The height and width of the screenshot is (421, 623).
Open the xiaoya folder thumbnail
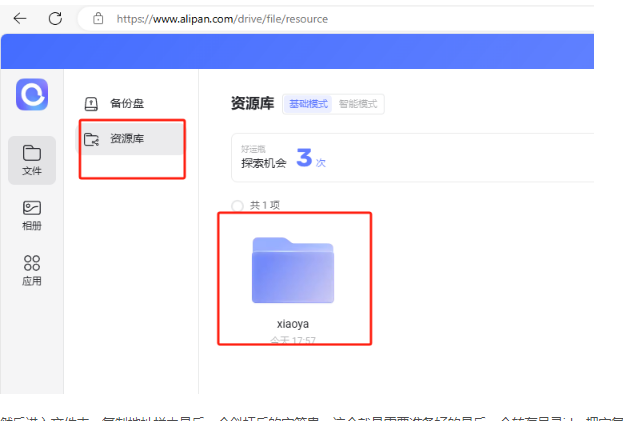[x=293, y=270]
